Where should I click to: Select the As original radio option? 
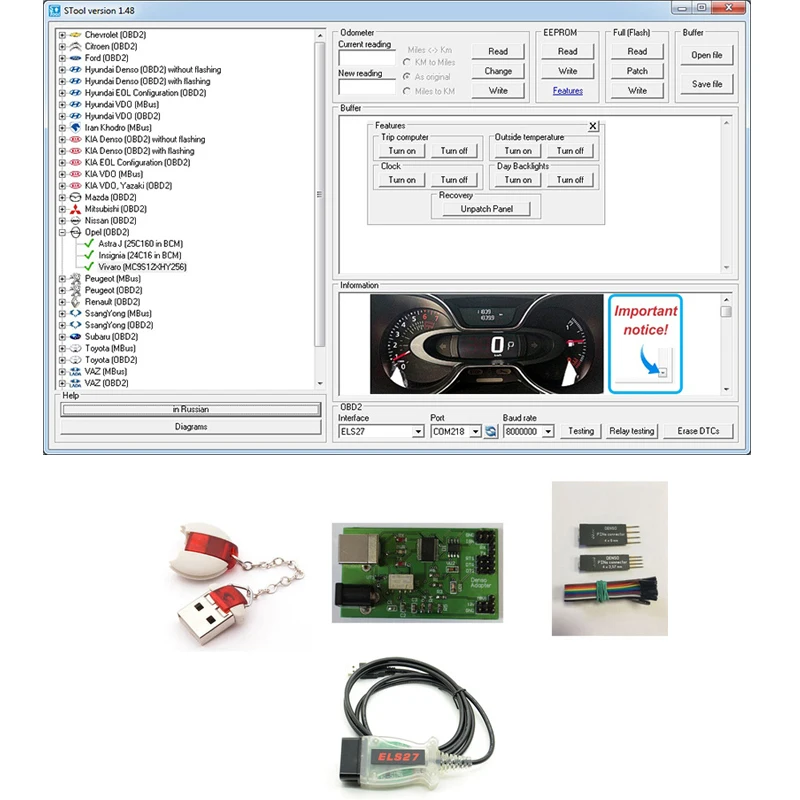407,77
